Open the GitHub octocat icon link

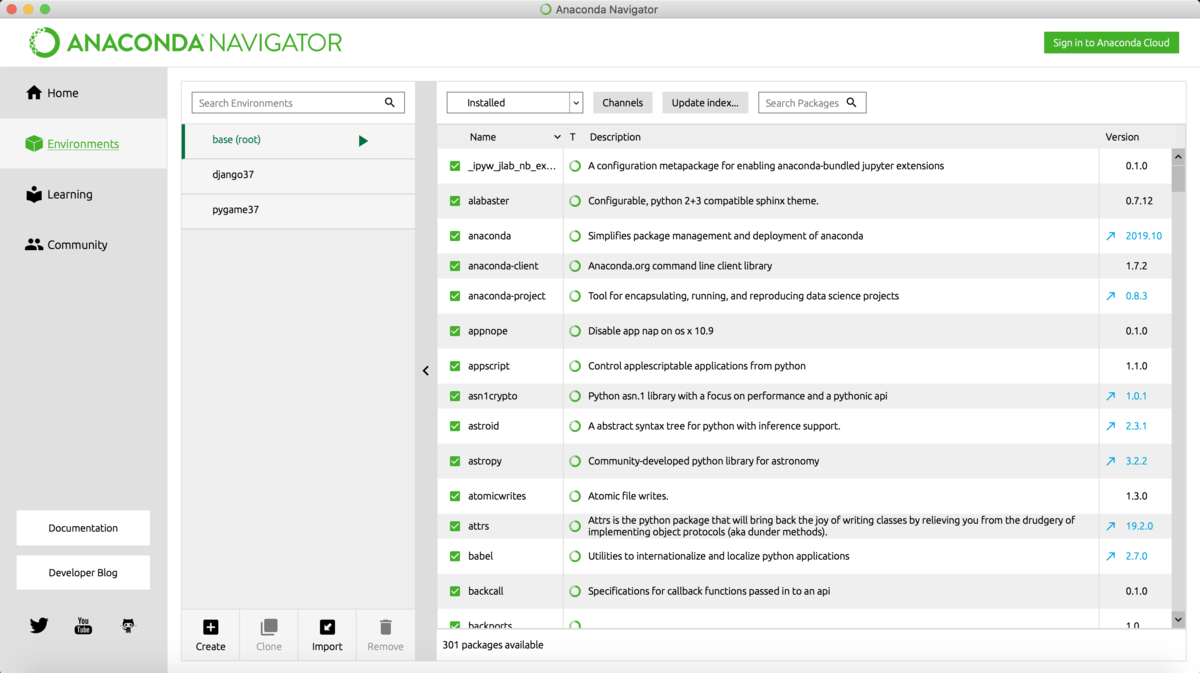pos(128,626)
